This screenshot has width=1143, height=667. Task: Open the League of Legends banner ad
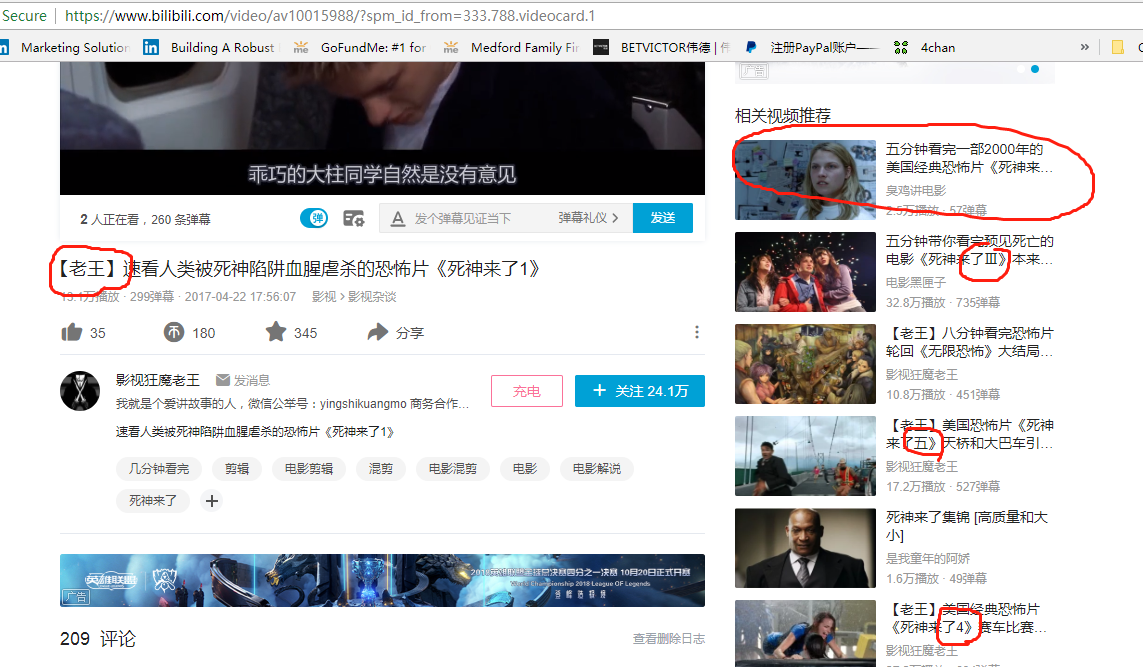click(x=382, y=580)
